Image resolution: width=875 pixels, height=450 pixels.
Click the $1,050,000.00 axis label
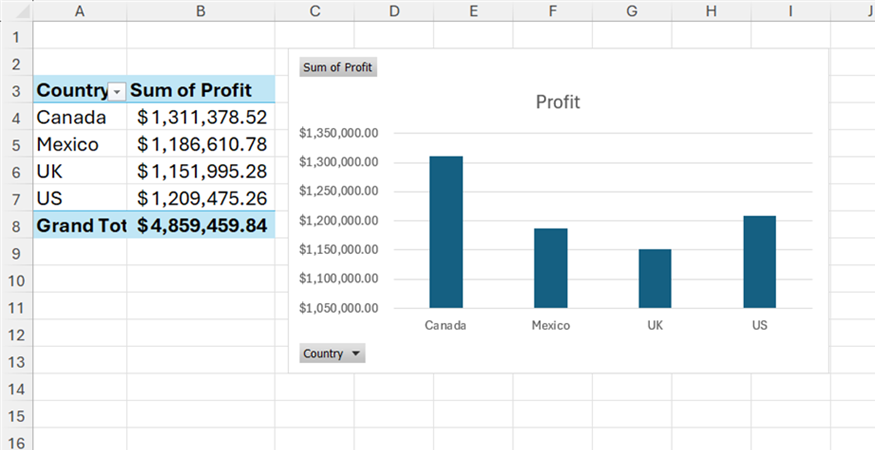point(339,308)
